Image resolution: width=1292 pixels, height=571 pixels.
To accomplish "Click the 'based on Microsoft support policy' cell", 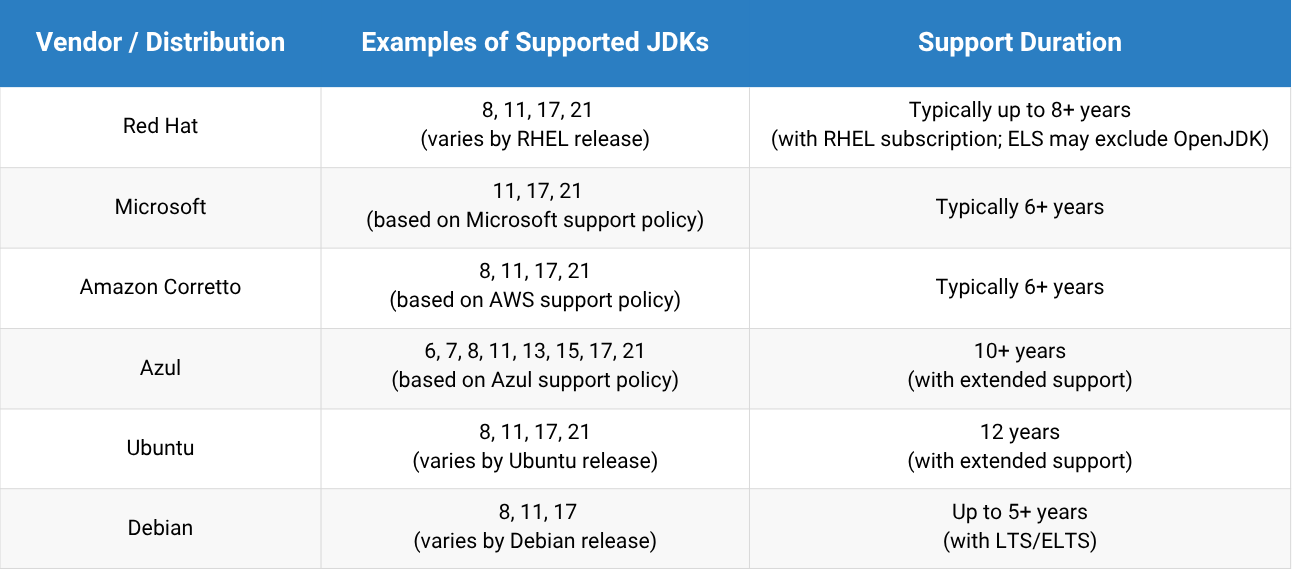I will 535,207.
